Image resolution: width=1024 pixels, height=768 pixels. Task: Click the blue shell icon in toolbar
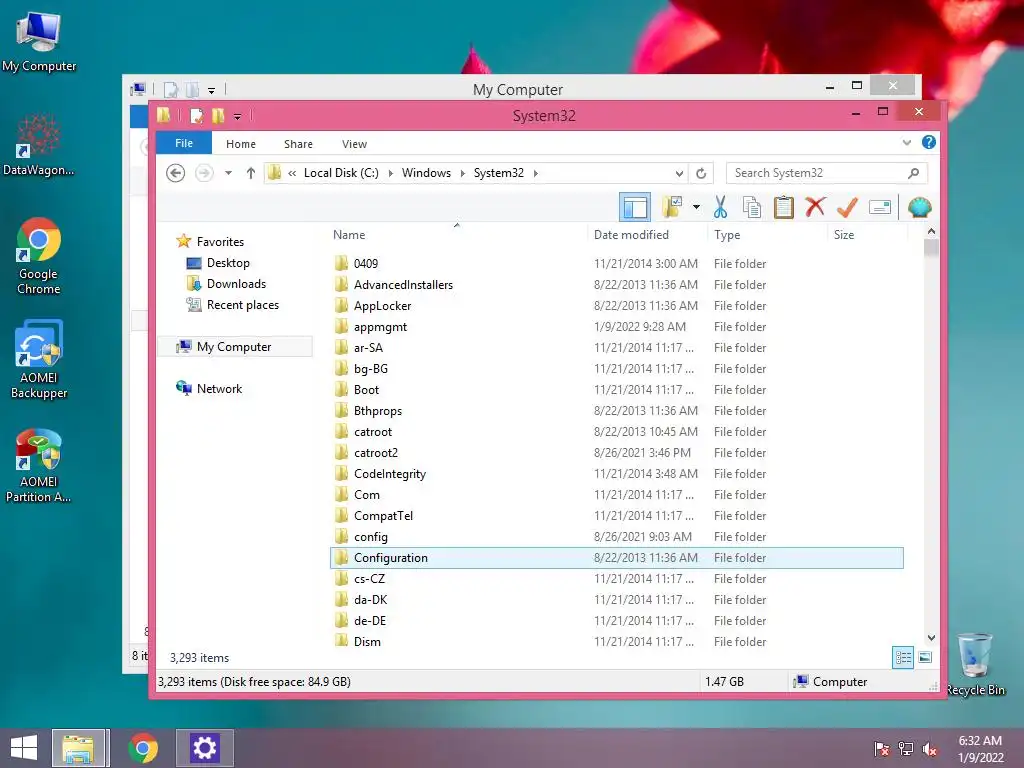[920, 208]
